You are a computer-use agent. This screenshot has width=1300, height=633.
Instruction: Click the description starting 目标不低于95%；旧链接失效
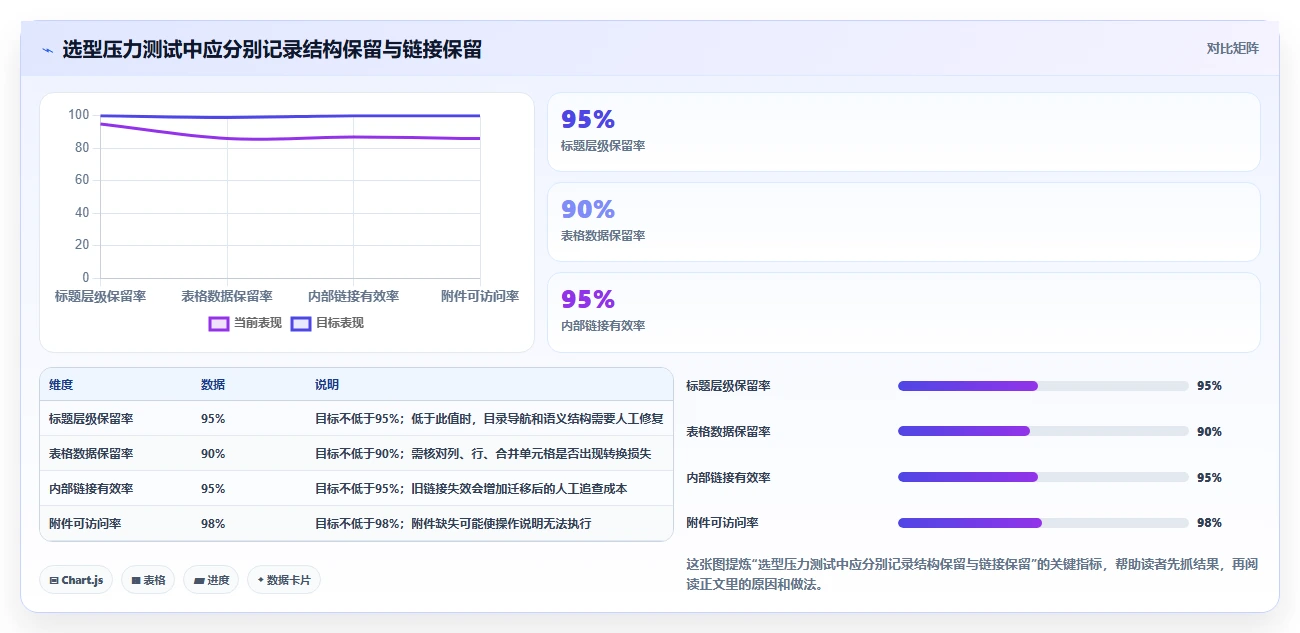pos(471,489)
